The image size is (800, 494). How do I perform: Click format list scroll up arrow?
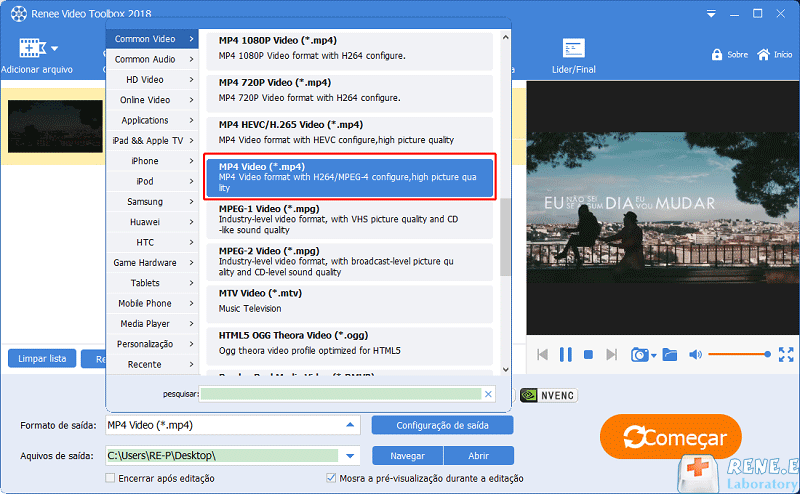[x=505, y=37]
